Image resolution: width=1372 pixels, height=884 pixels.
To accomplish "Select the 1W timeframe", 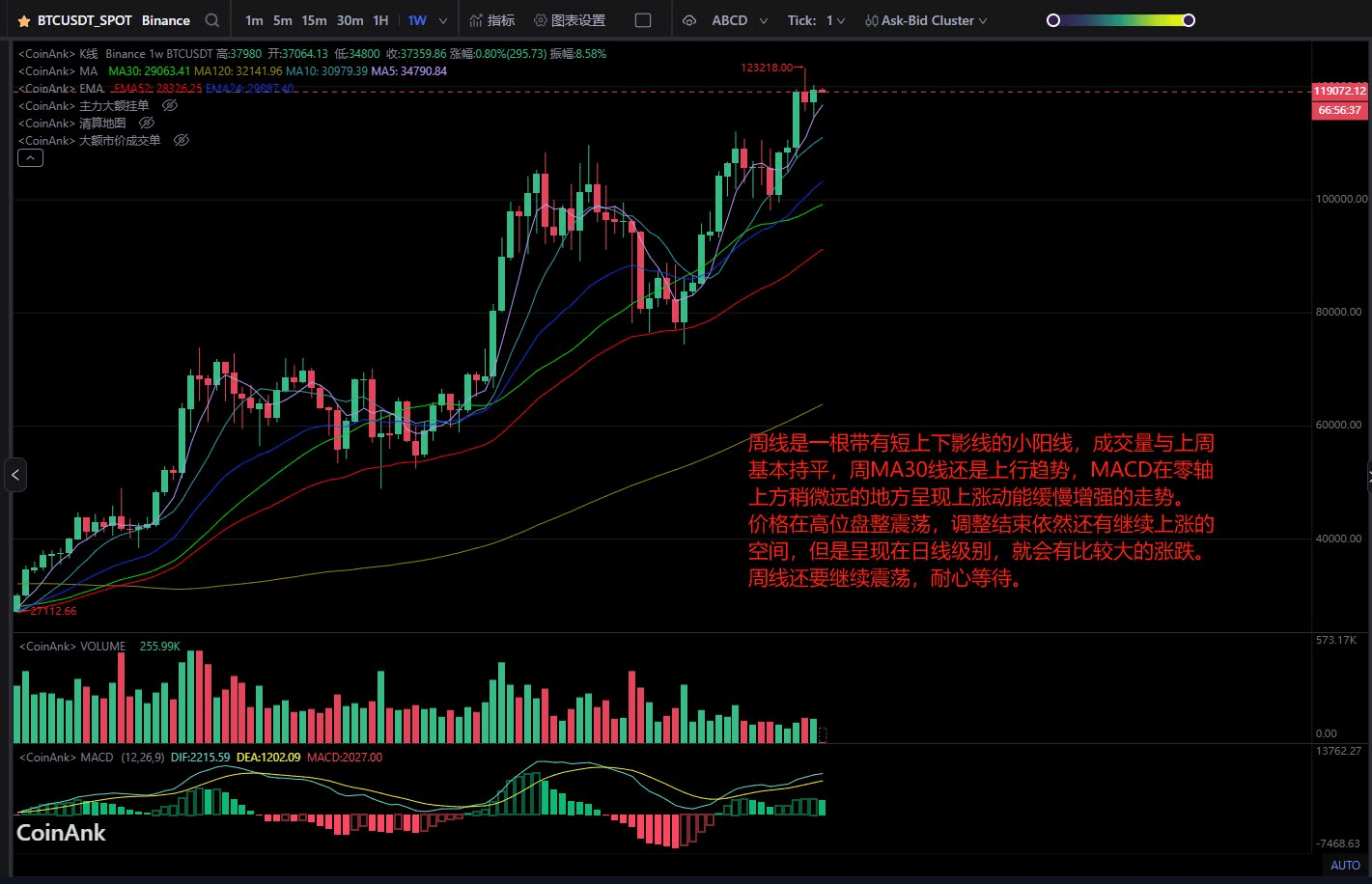I will [417, 20].
